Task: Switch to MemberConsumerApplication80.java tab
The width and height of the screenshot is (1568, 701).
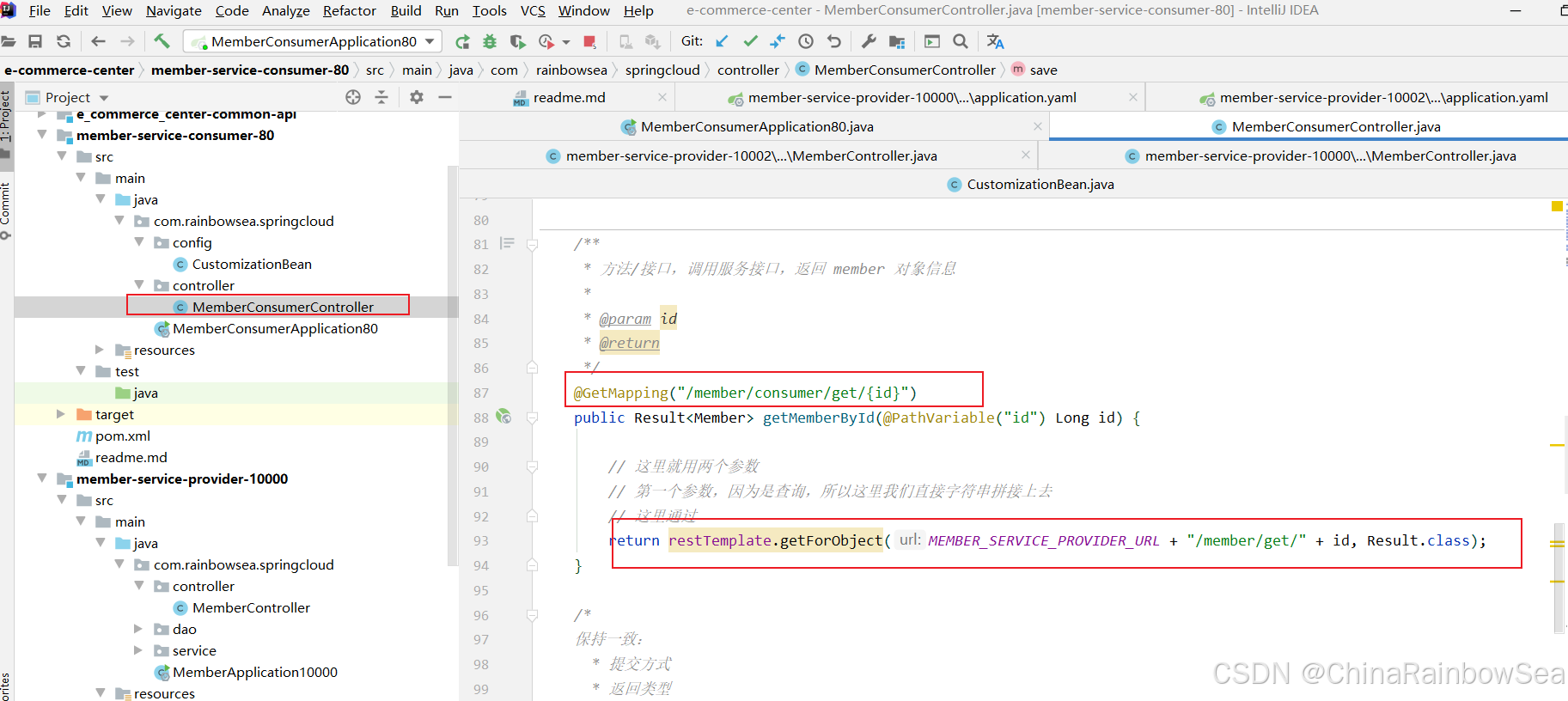Action: 756,126
